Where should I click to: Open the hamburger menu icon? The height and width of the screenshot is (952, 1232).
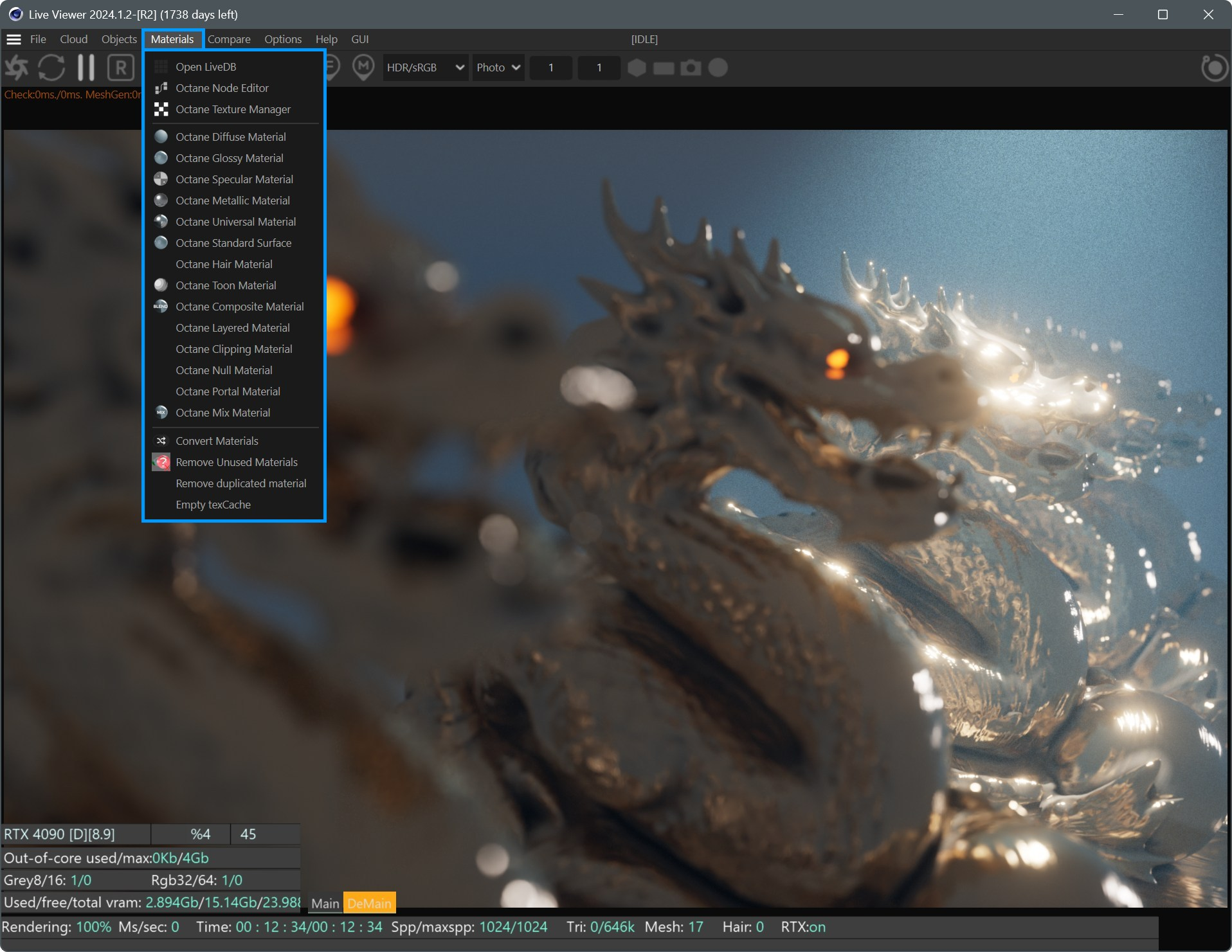tap(14, 39)
